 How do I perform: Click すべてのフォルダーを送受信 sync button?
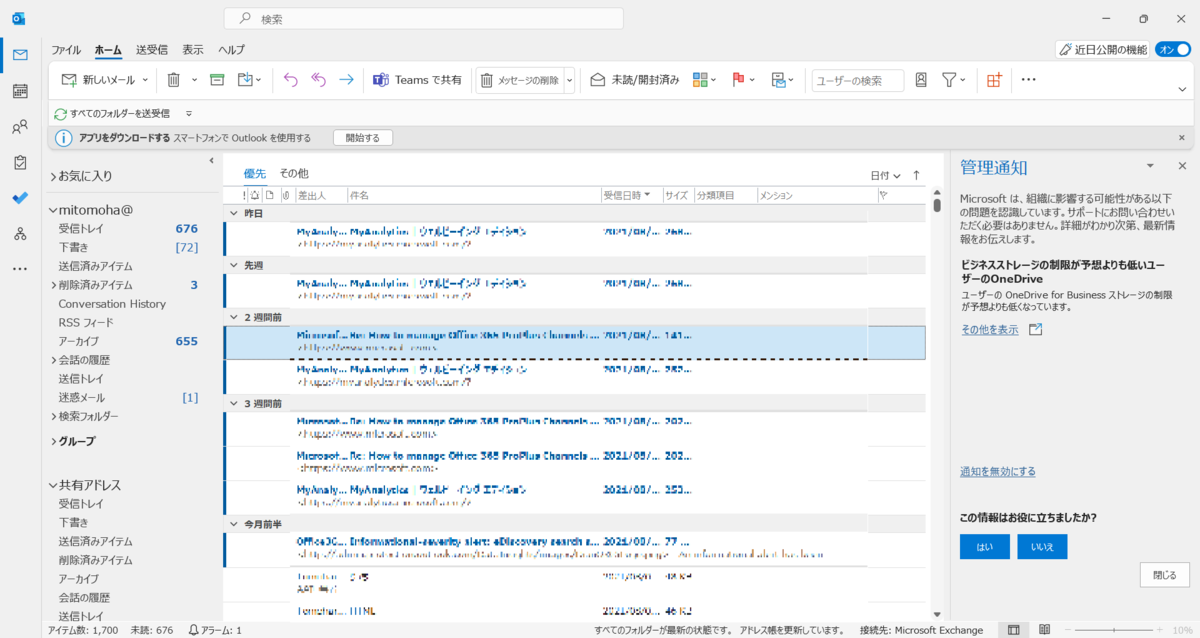111,114
